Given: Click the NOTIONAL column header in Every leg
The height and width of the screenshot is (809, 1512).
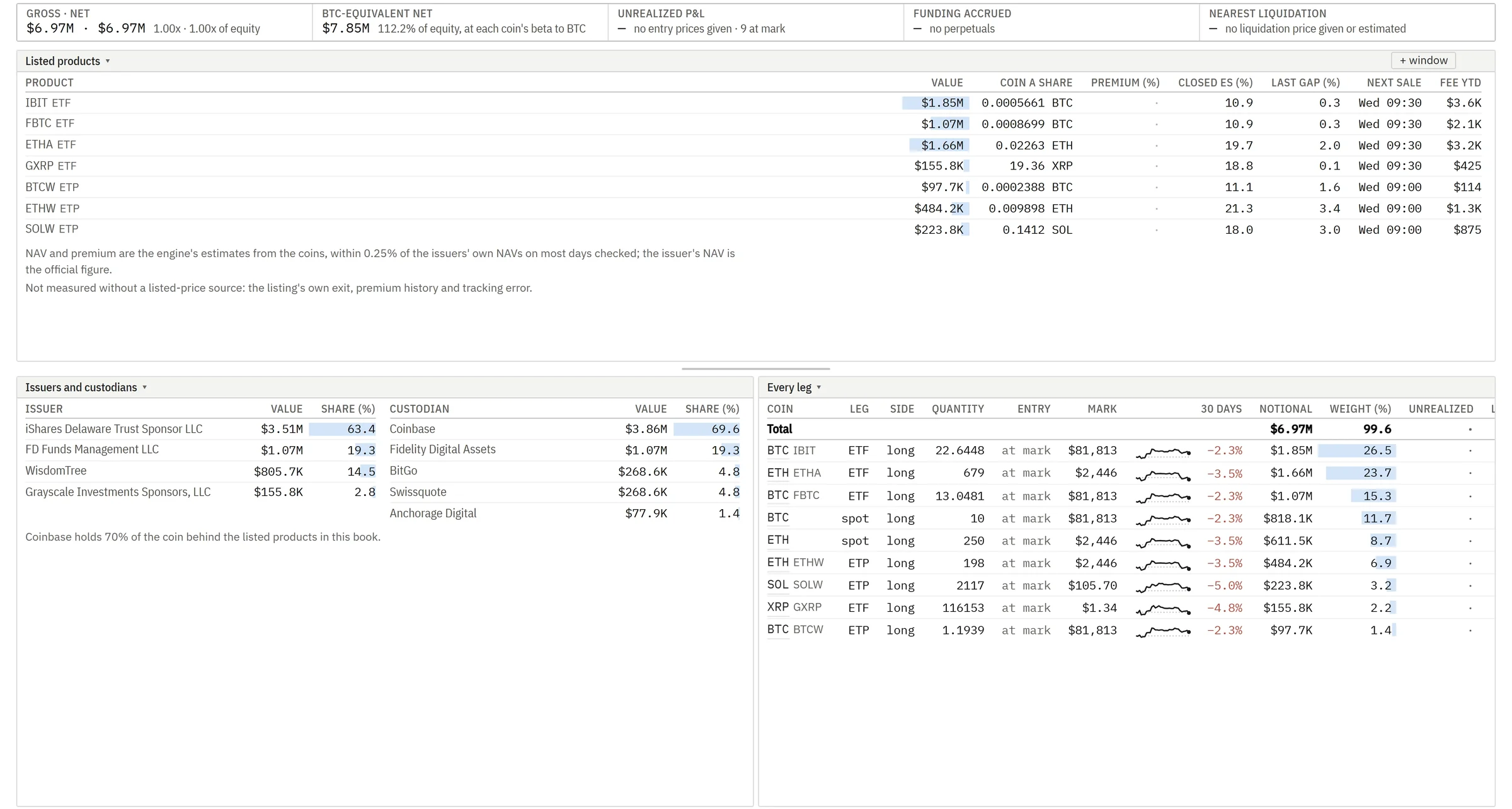Looking at the screenshot, I should coord(1285,409).
